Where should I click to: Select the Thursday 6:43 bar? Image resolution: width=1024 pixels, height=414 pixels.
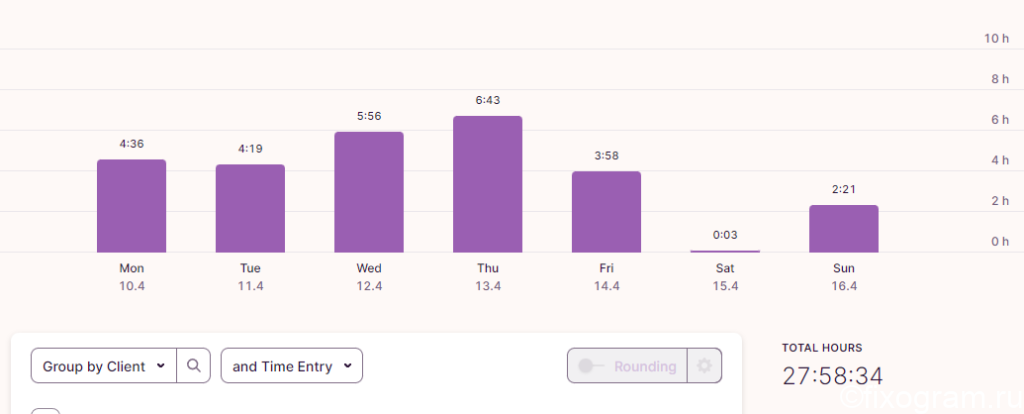pos(488,184)
